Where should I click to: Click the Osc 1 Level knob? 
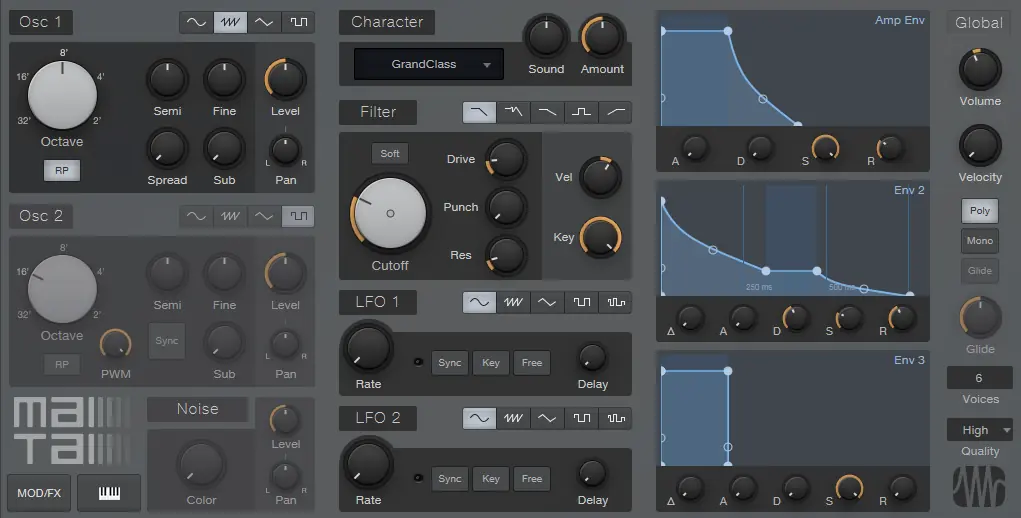(x=285, y=79)
